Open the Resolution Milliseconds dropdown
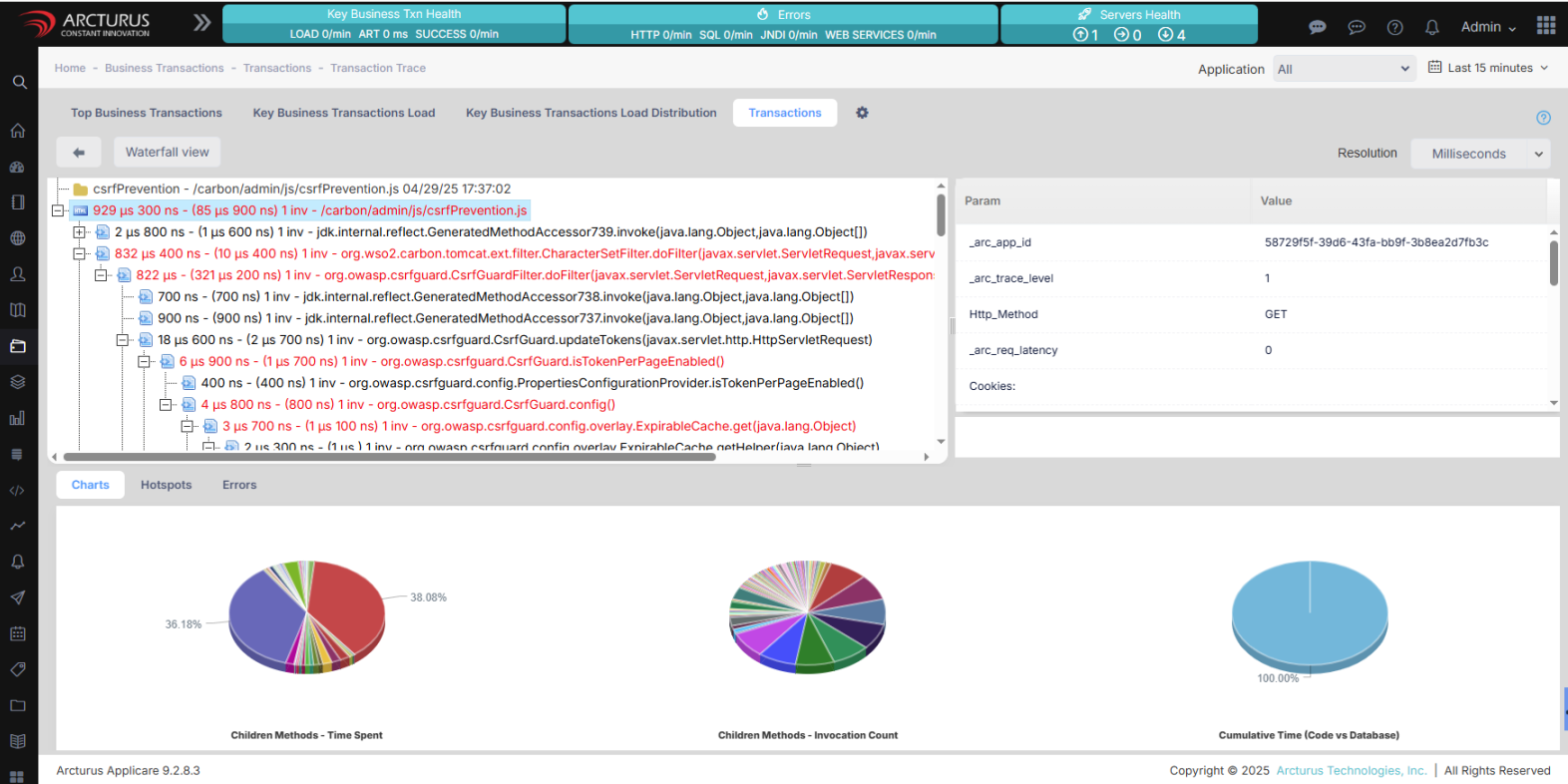1568x784 pixels. (x=1480, y=154)
